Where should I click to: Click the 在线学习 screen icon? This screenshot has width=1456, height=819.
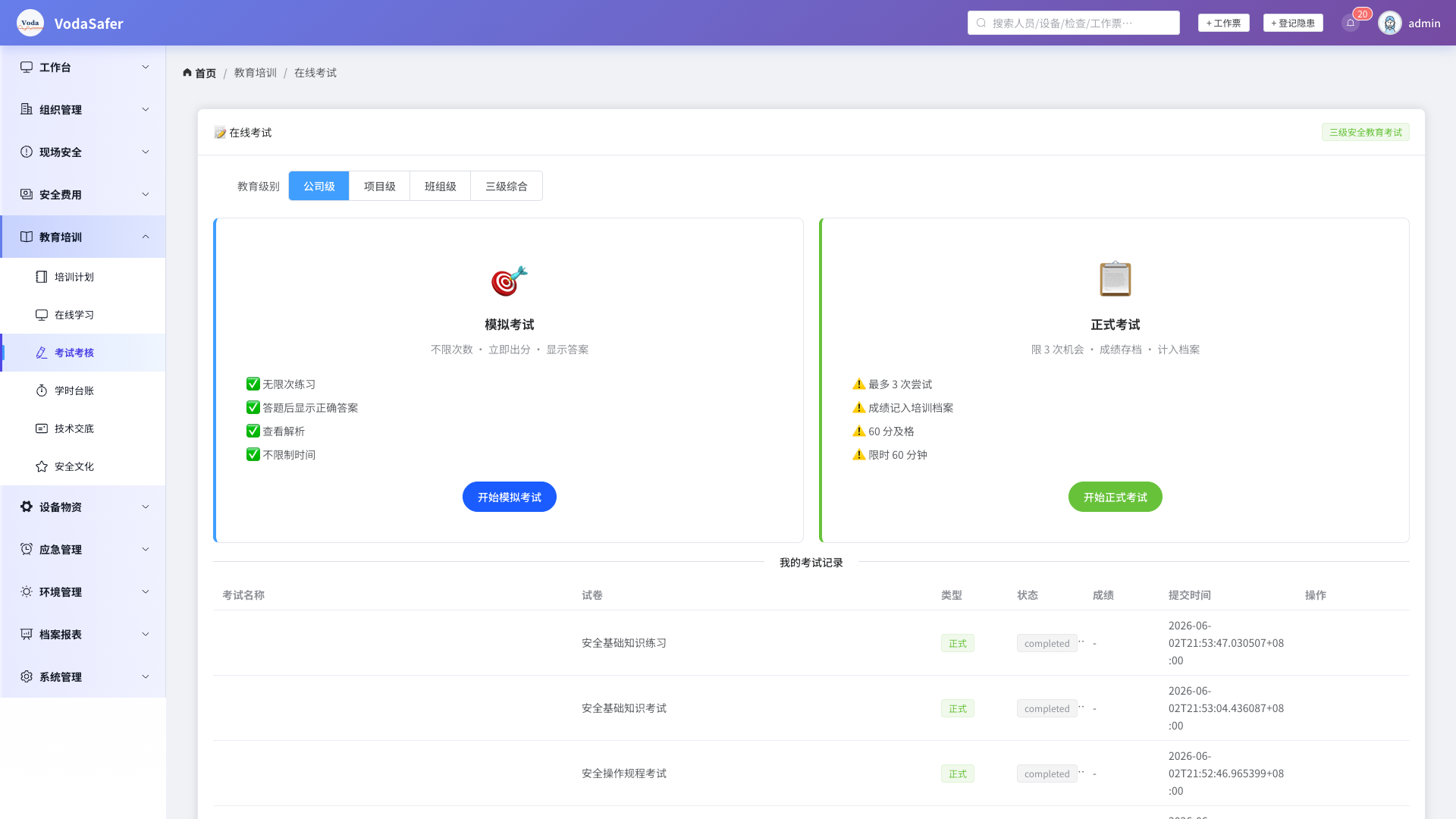(x=42, y=315)
